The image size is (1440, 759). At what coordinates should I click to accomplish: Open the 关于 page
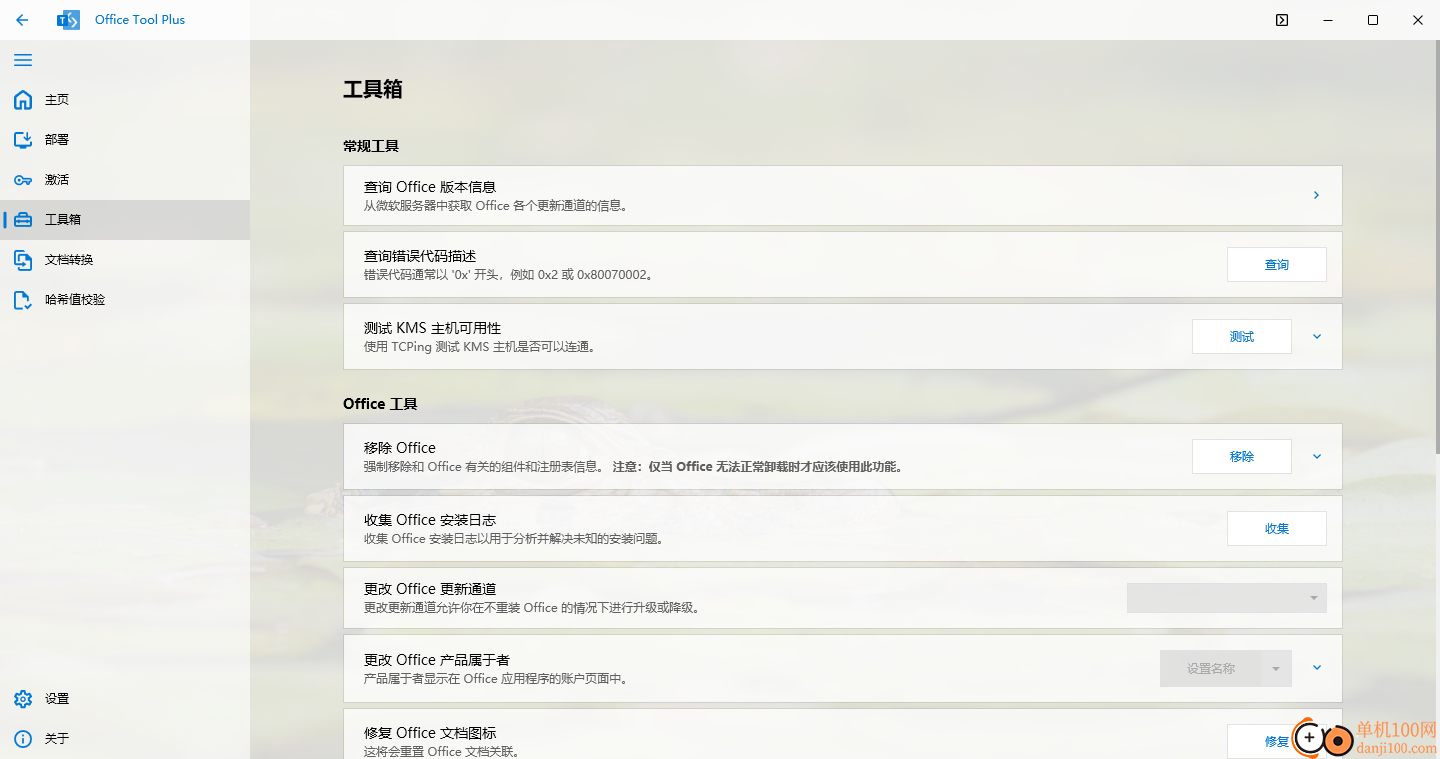click(x=125, y=739)
